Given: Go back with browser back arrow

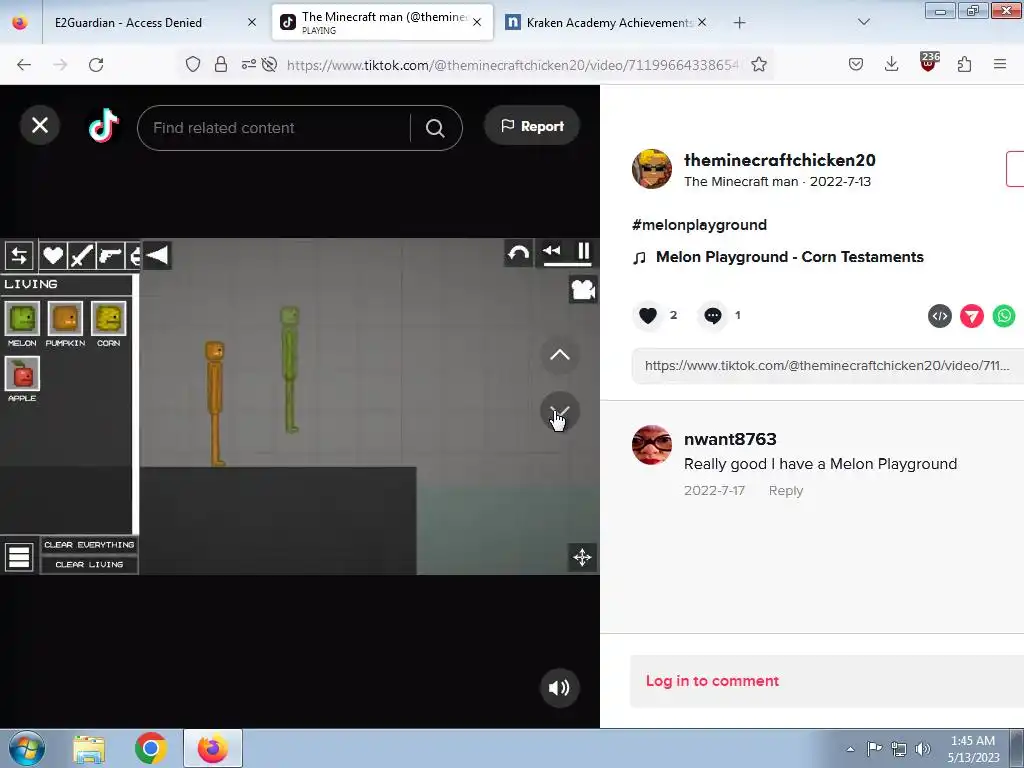Looking at the screenshot, I should (24, 65).
